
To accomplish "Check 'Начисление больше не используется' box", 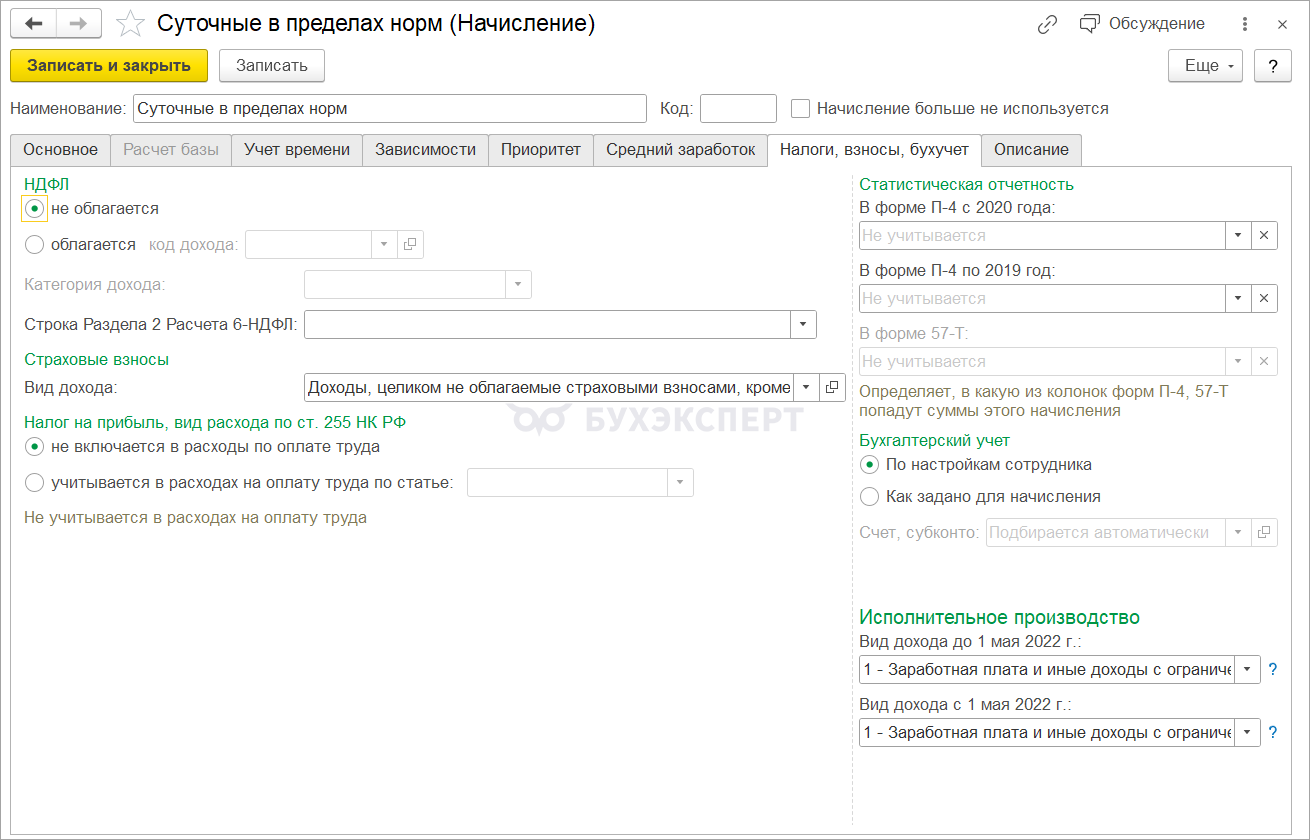I will (800, 108).
